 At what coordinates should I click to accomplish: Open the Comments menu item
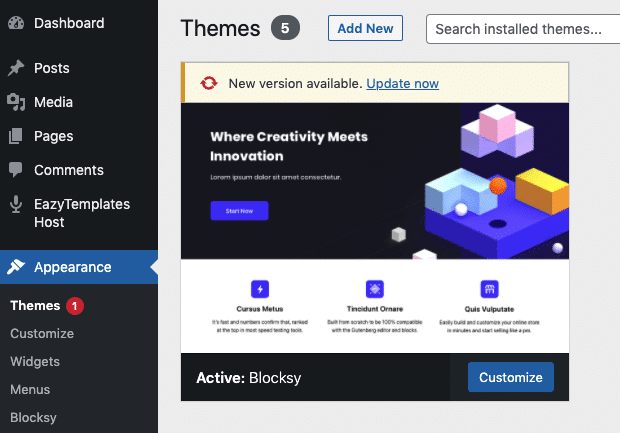point(79,170)
